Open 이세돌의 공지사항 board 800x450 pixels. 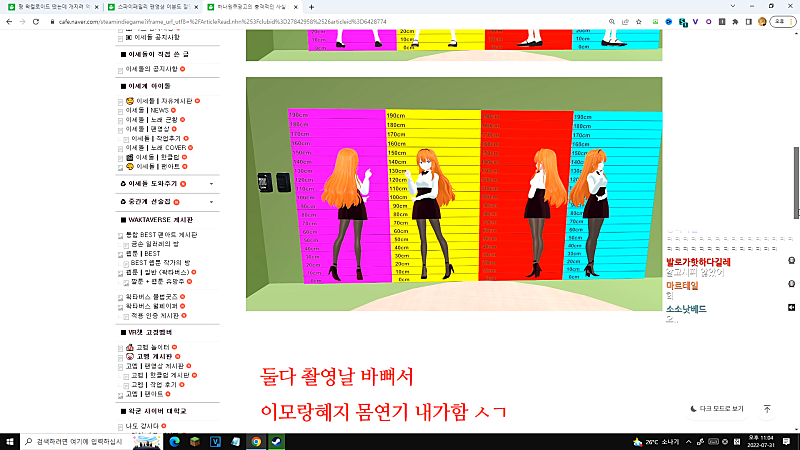(152, 69)
